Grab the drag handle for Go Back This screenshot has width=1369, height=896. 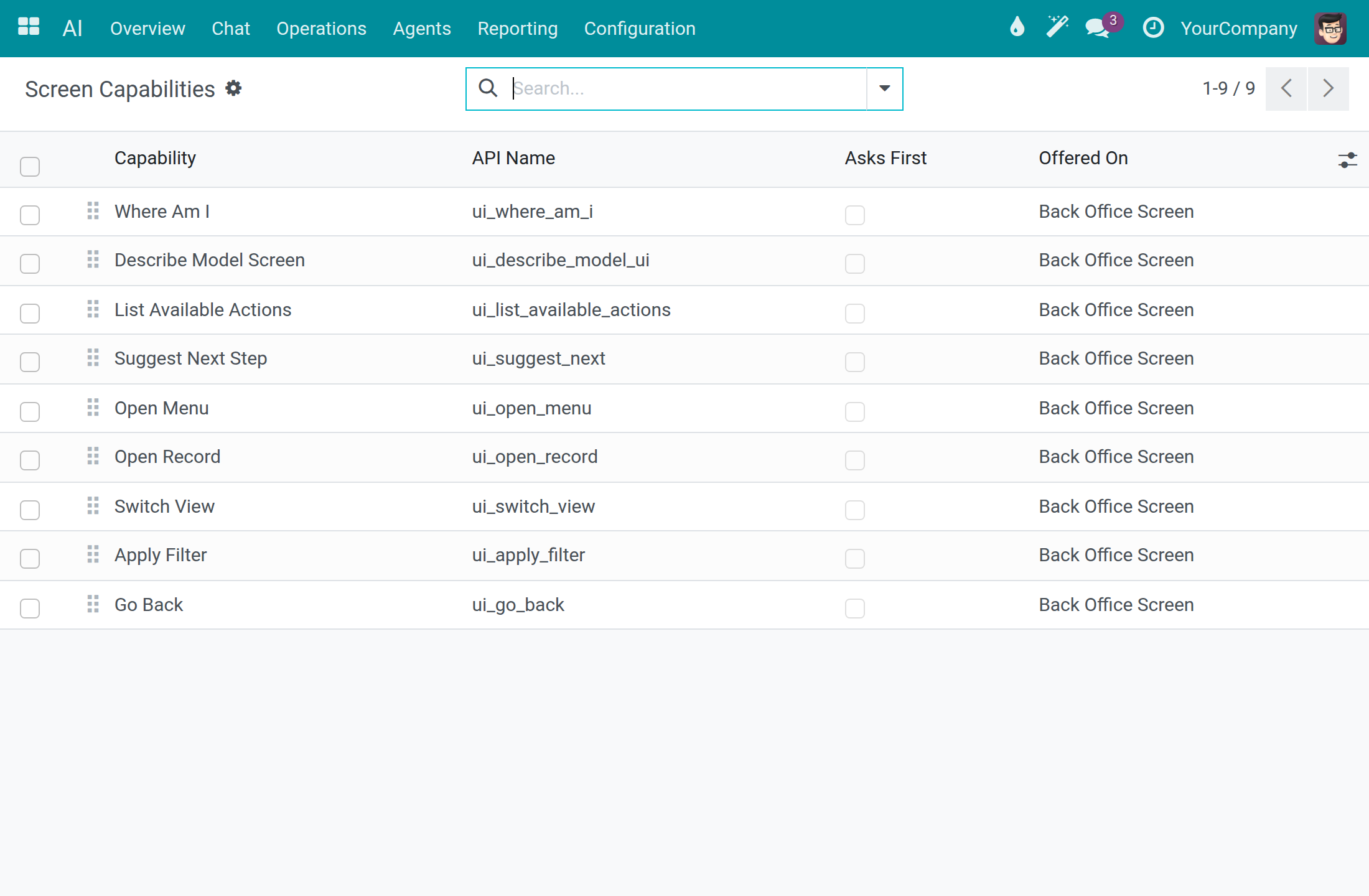[x=93, y=604]
